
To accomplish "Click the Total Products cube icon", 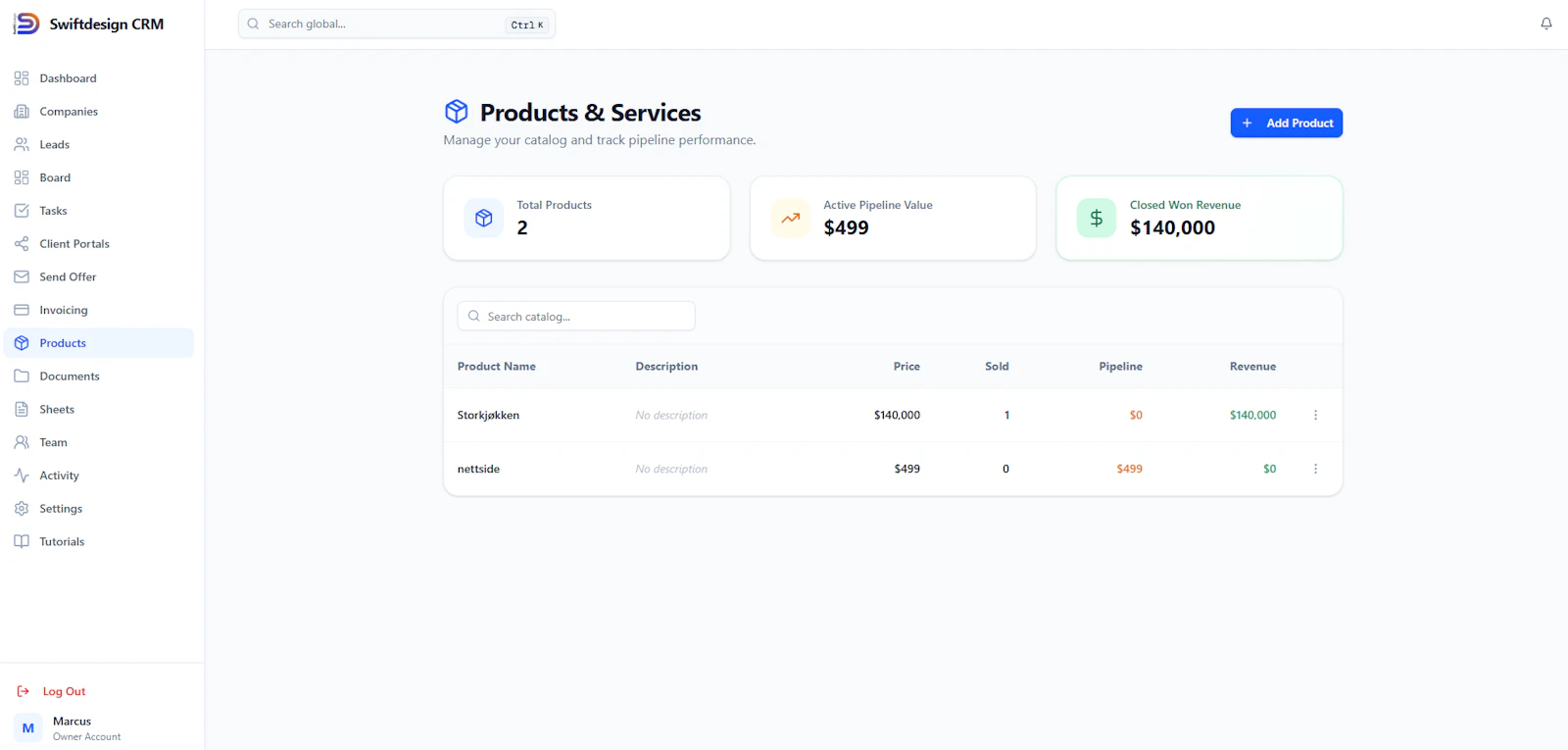I will coord(484,218).
